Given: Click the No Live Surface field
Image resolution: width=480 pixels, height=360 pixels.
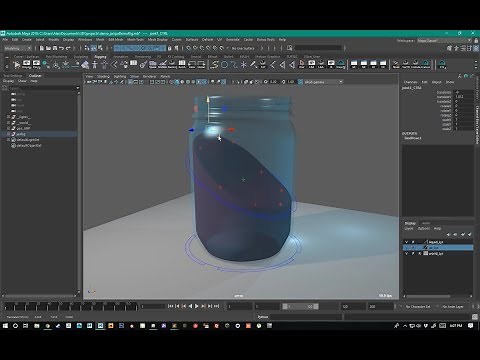Looking at the screenshot, I should pyautogui.click(x=243, y=48).
